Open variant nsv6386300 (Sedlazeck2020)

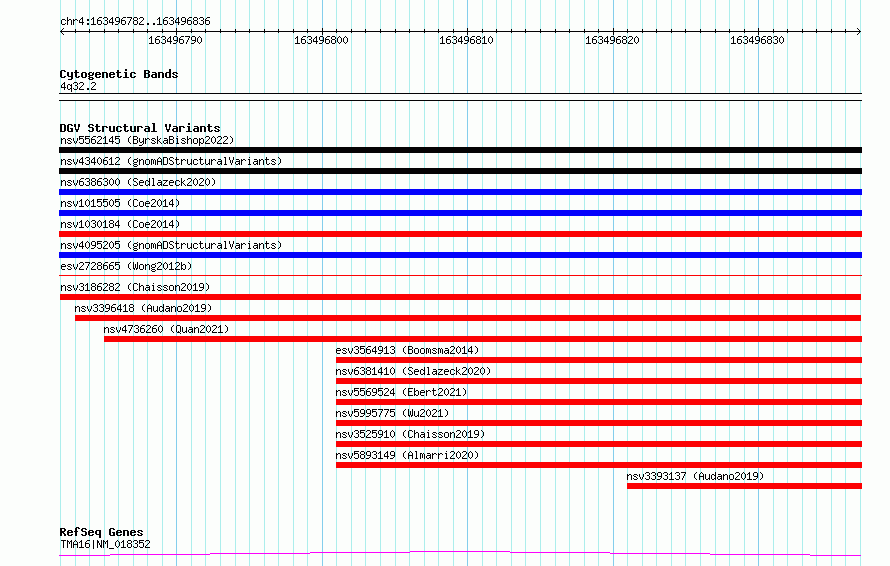click(138, 182)
